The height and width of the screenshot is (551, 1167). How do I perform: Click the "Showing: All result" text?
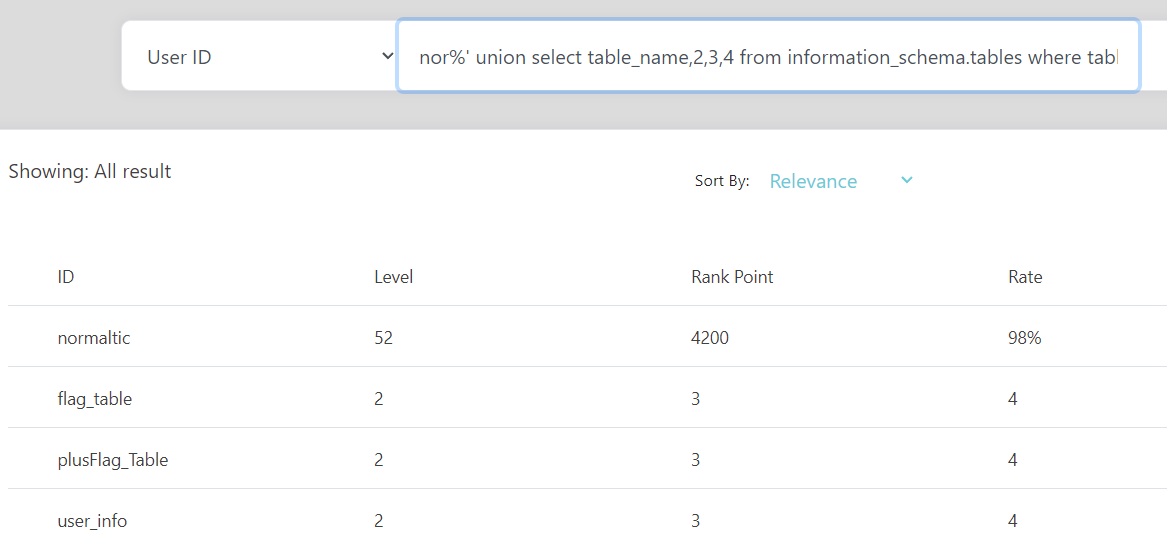click(x=90, y=172)
